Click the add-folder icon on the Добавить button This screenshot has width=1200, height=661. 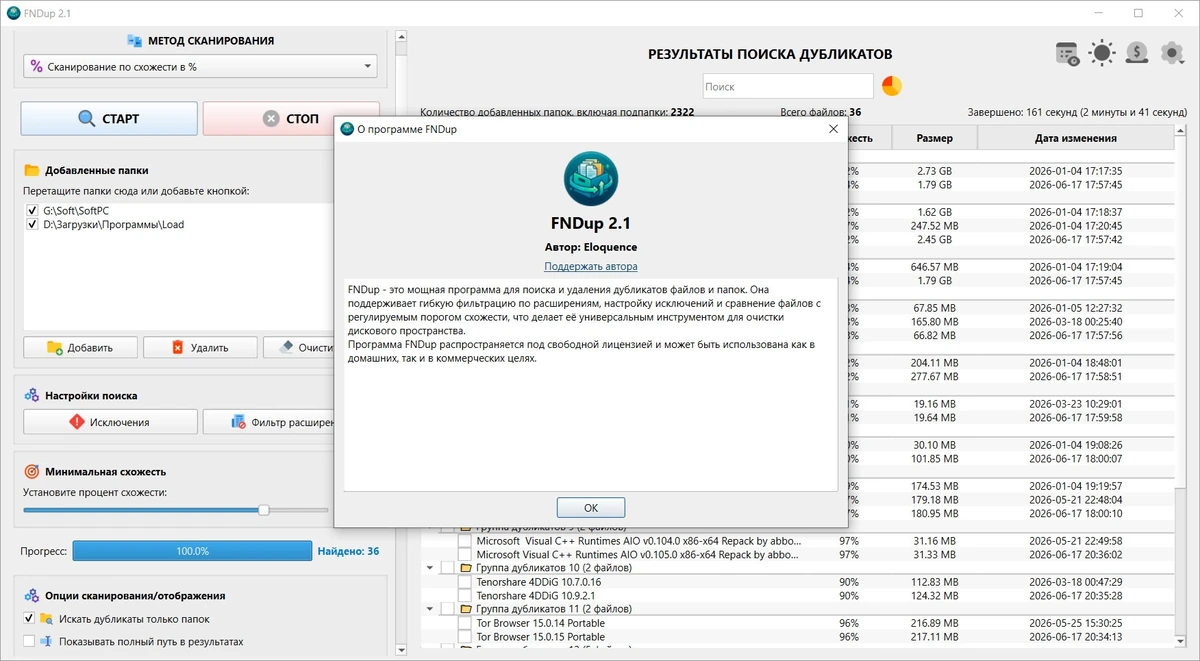click(x=55, y=347)
